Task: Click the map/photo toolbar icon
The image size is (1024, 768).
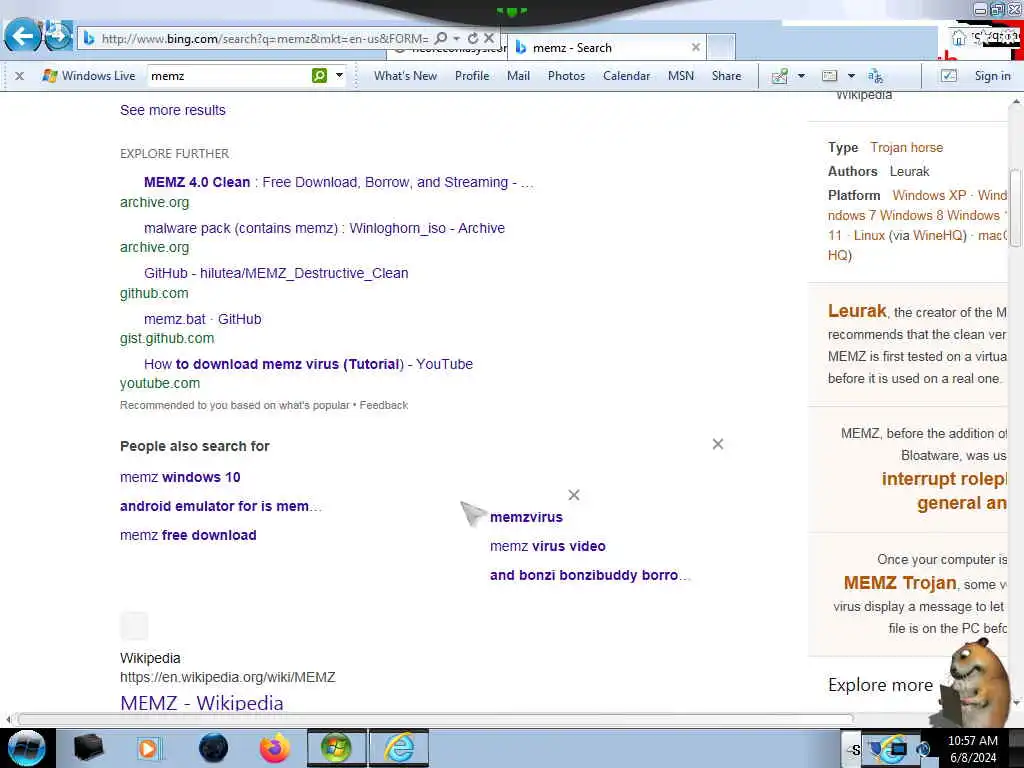Action: pyautogui.click(x=779, y=76)
